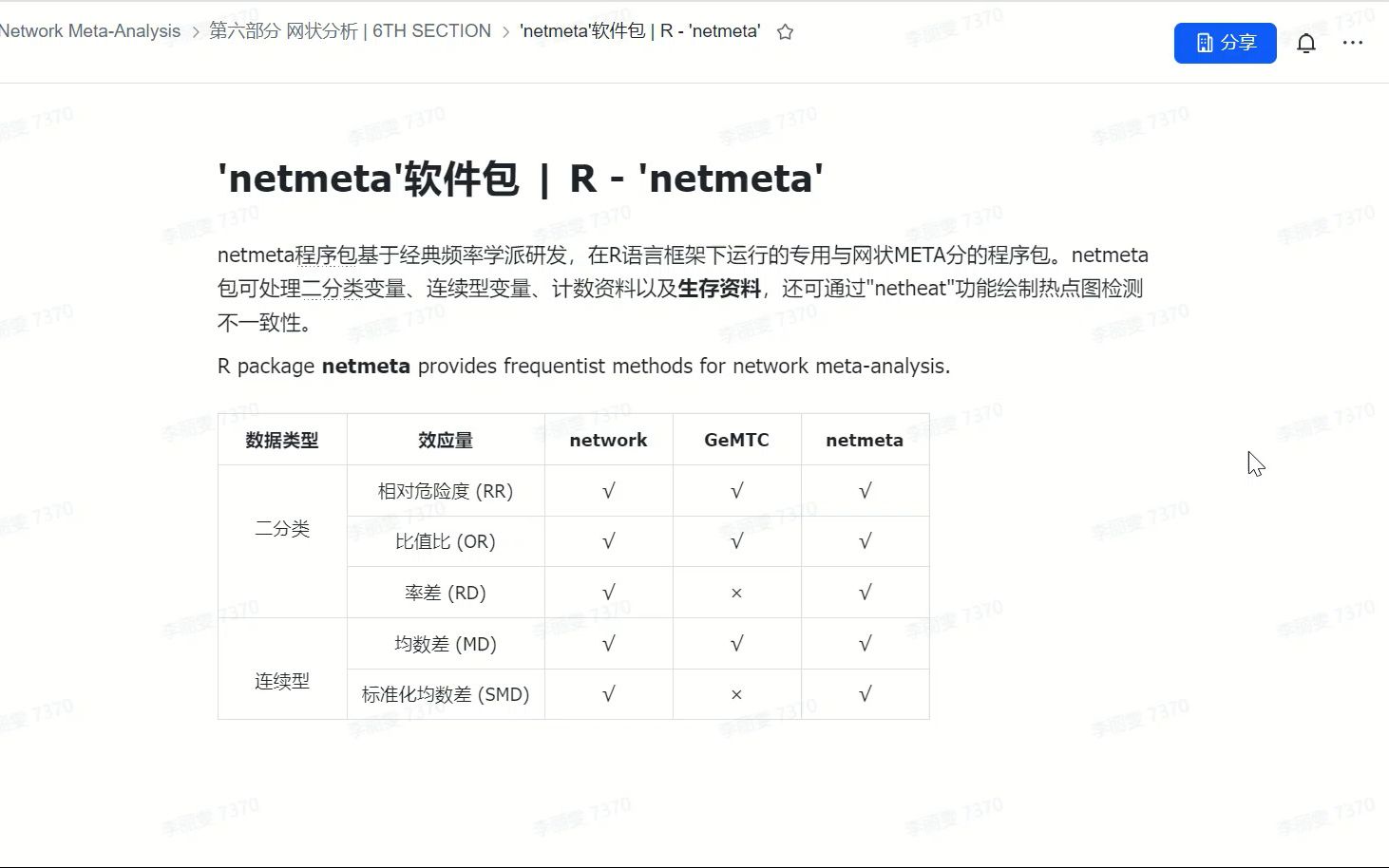This screenshot has width=1389, height=868.
Task: Click the blue 分享 share button
Action: [1226, 43]
